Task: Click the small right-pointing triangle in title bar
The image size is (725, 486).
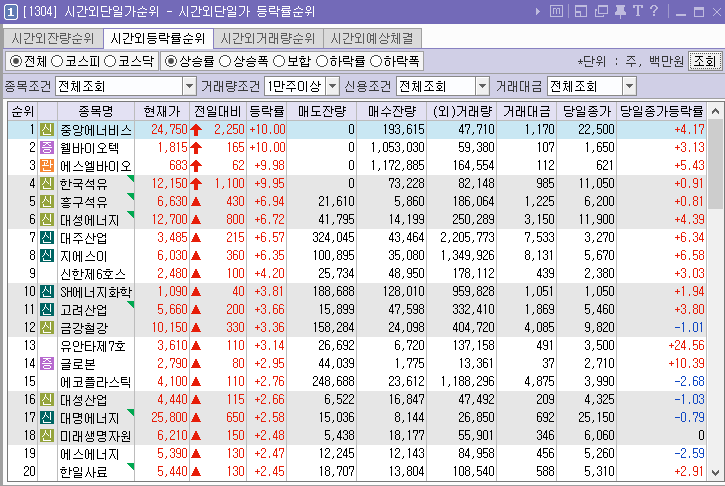Action: click(x=538, y=12)
